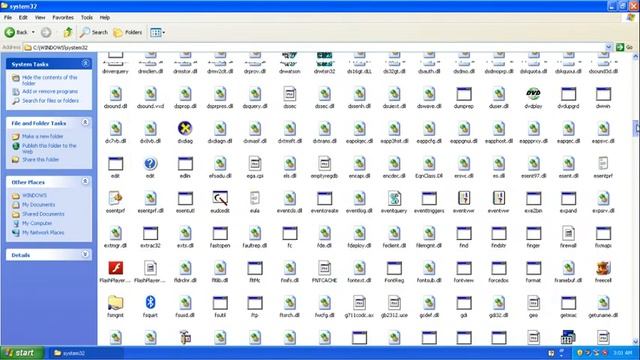This screenshot has height=360, width=640.
Task: Open the Favorites menu
Action: click(63, 18)
